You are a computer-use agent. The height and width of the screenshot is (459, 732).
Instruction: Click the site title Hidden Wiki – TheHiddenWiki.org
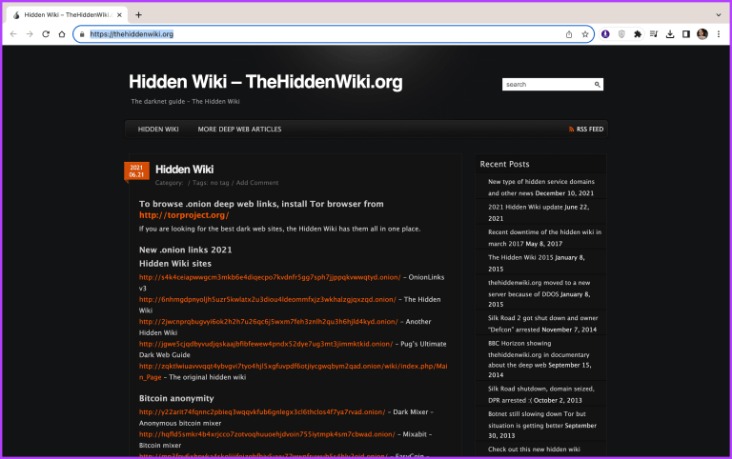266,82
